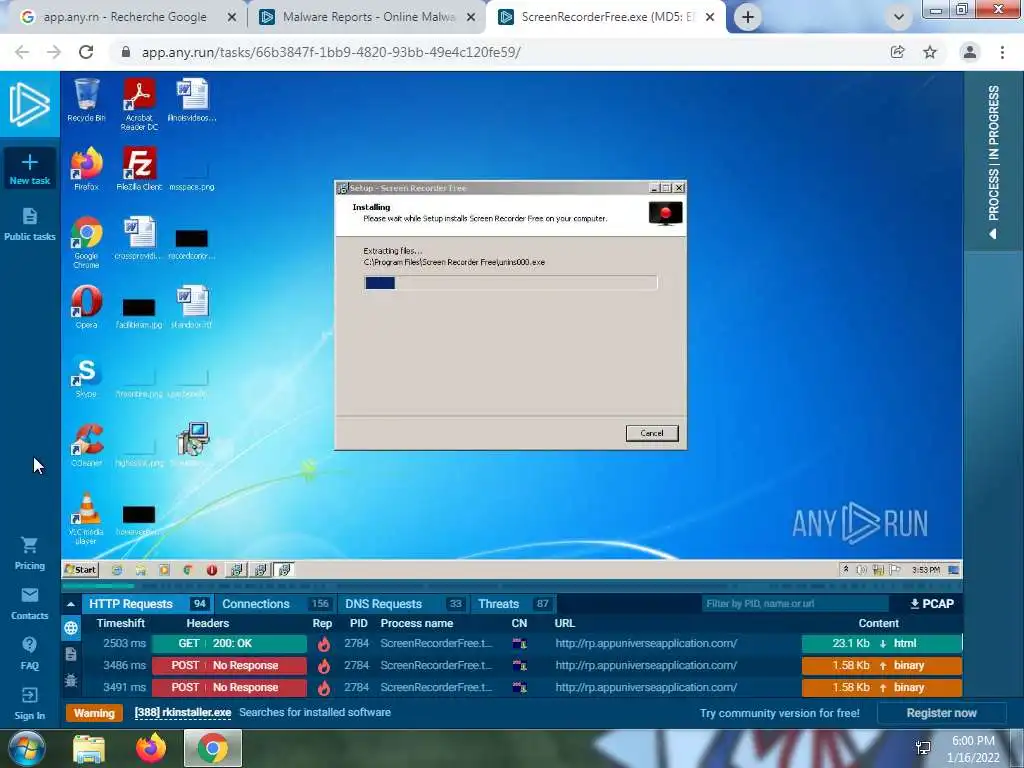Open the FAQ section
1024x768 pixels.
pos(29,654)
